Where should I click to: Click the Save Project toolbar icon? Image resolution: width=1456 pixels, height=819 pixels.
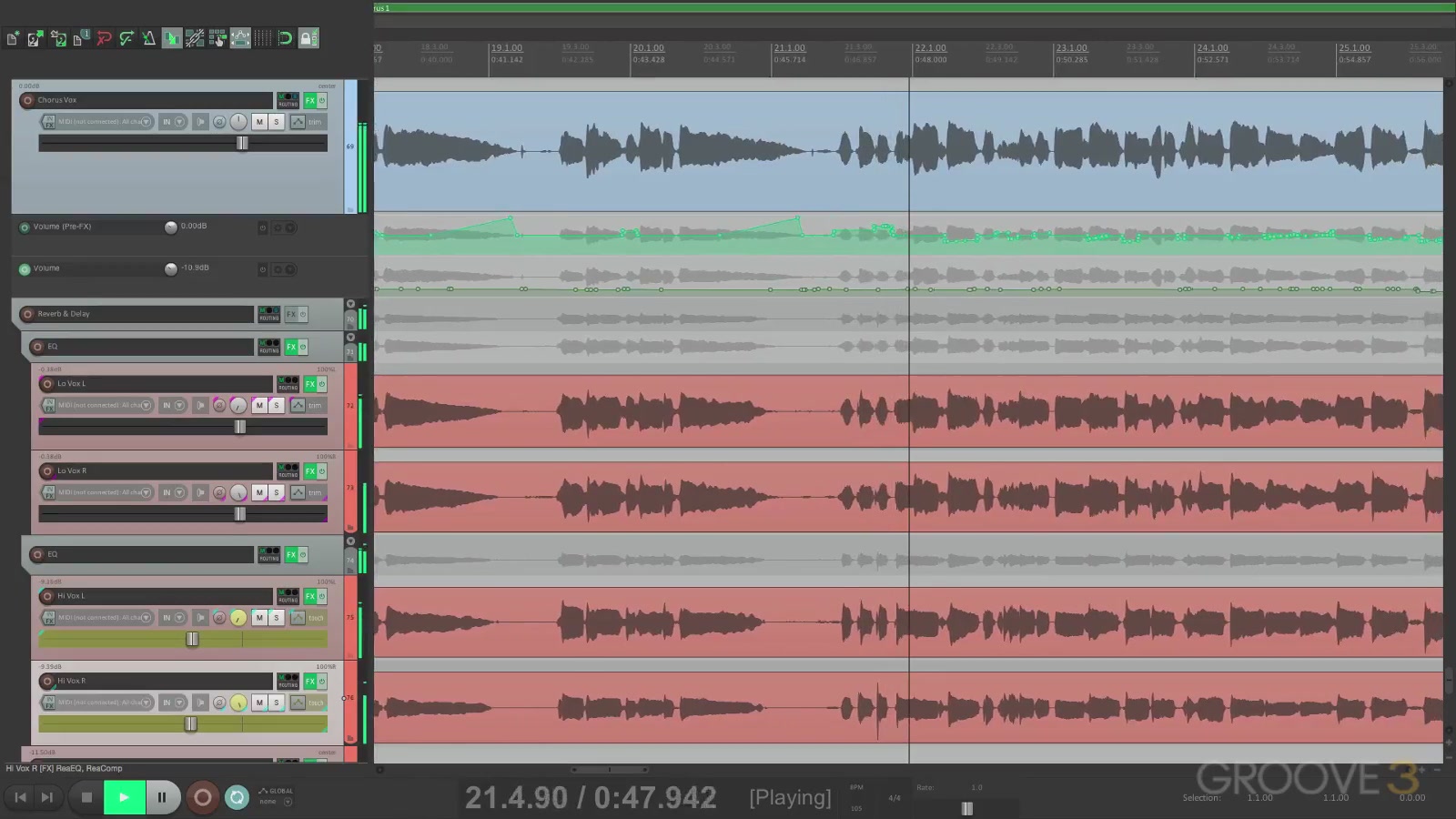tap(58, 38)
